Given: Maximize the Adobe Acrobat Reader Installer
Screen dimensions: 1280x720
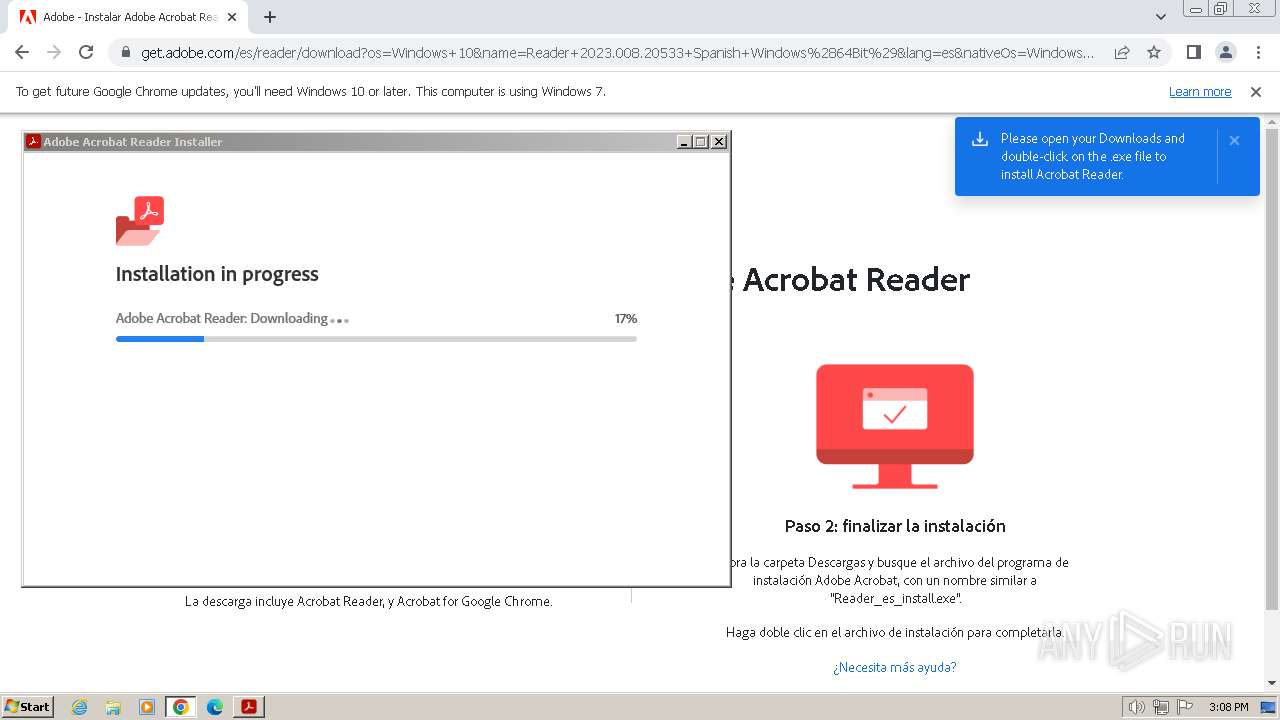Looking at the screenshot, I should [701, 142].
